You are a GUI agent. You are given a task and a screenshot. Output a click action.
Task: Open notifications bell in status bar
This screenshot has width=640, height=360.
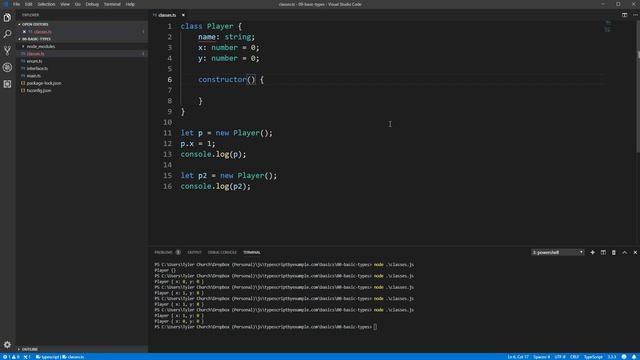634,357
